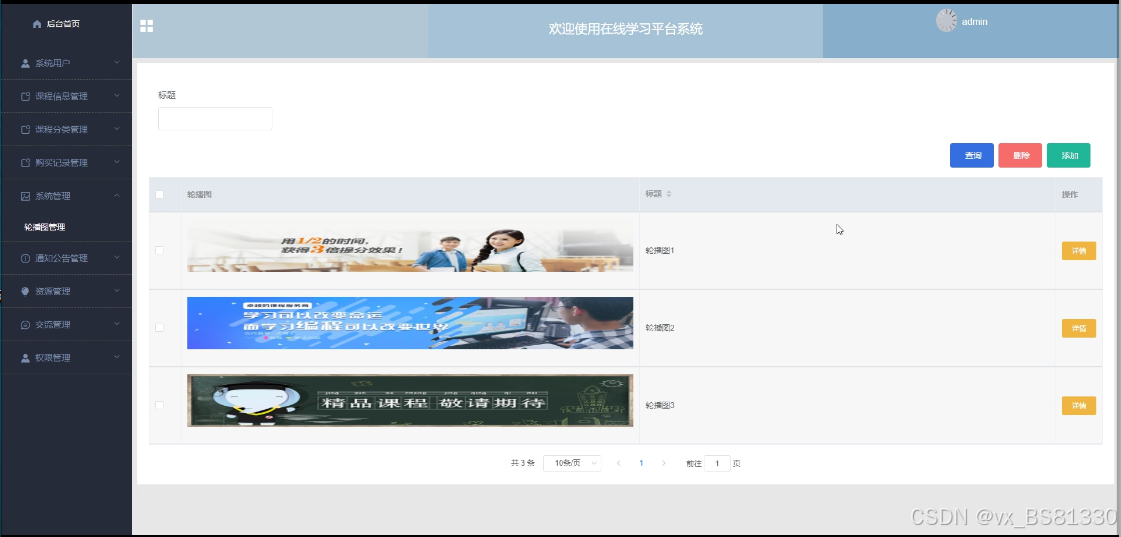Click page number 1 in pagination
Screen dimensions: 1121x537
(x=641, y=463)
